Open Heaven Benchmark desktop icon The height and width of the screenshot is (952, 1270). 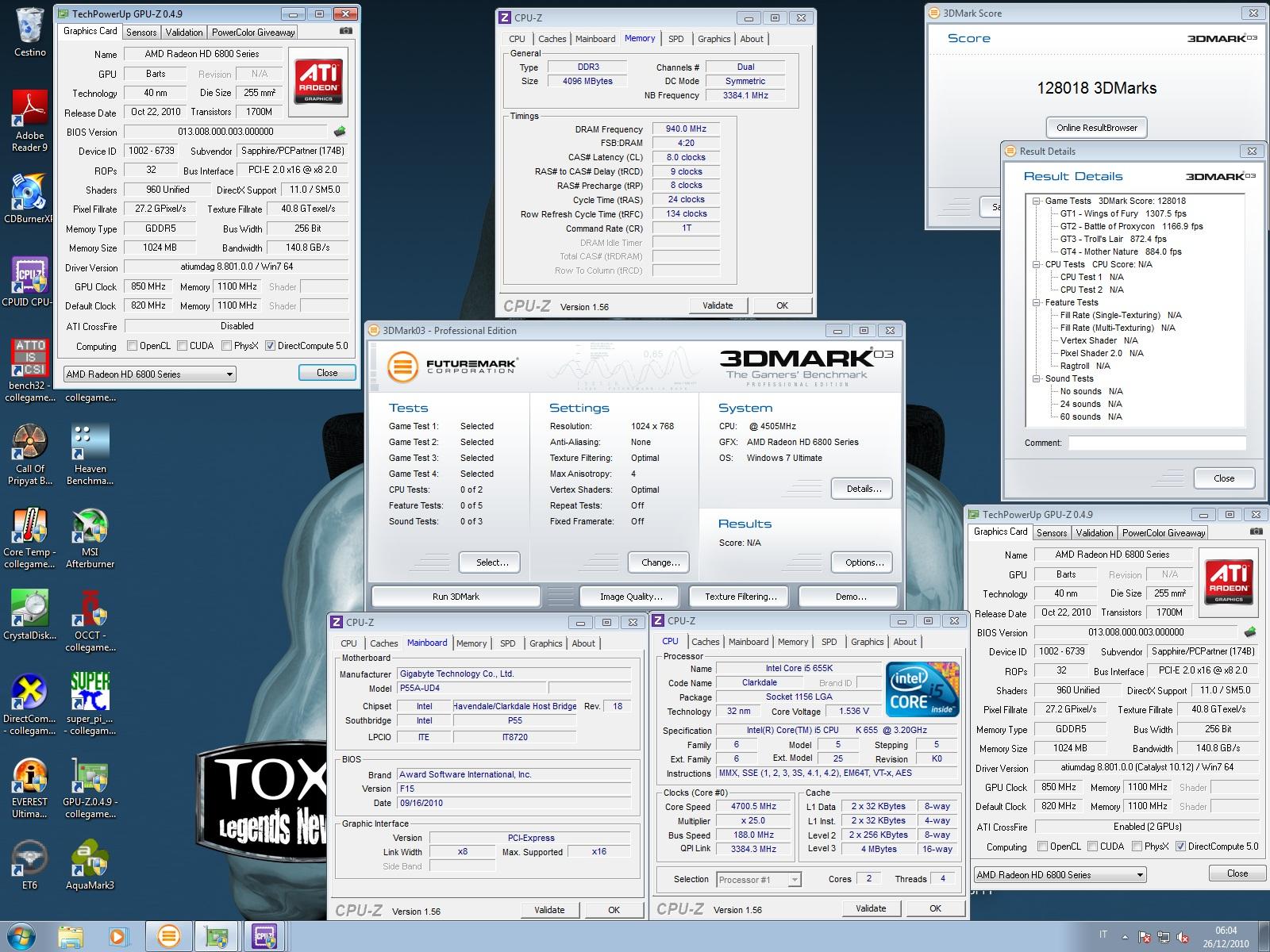pyautogui.click(x=90, y=454)
